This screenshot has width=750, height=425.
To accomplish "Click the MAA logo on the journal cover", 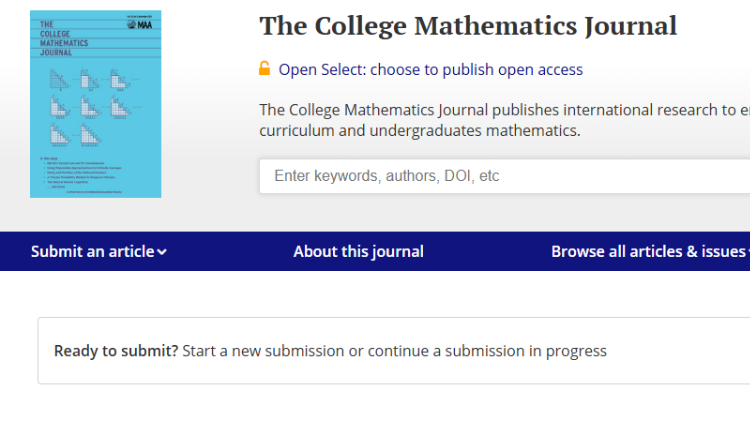I will 140,24.
